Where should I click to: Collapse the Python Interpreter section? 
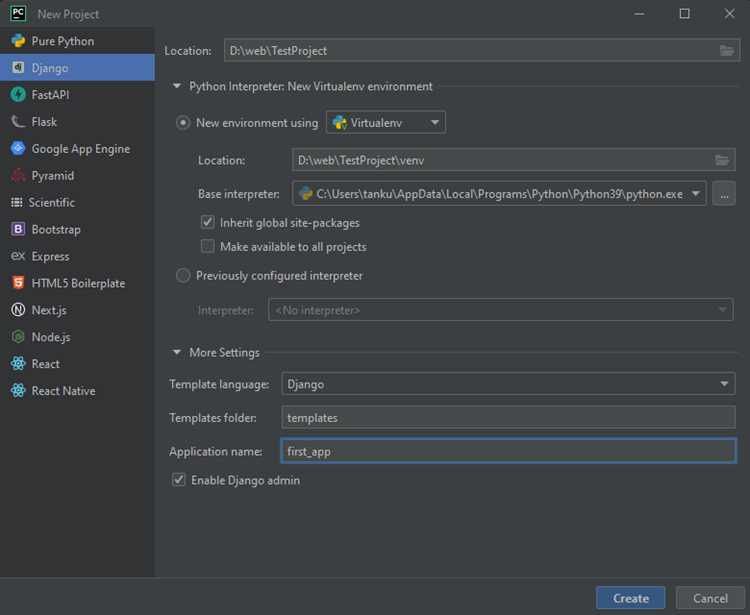176,86
